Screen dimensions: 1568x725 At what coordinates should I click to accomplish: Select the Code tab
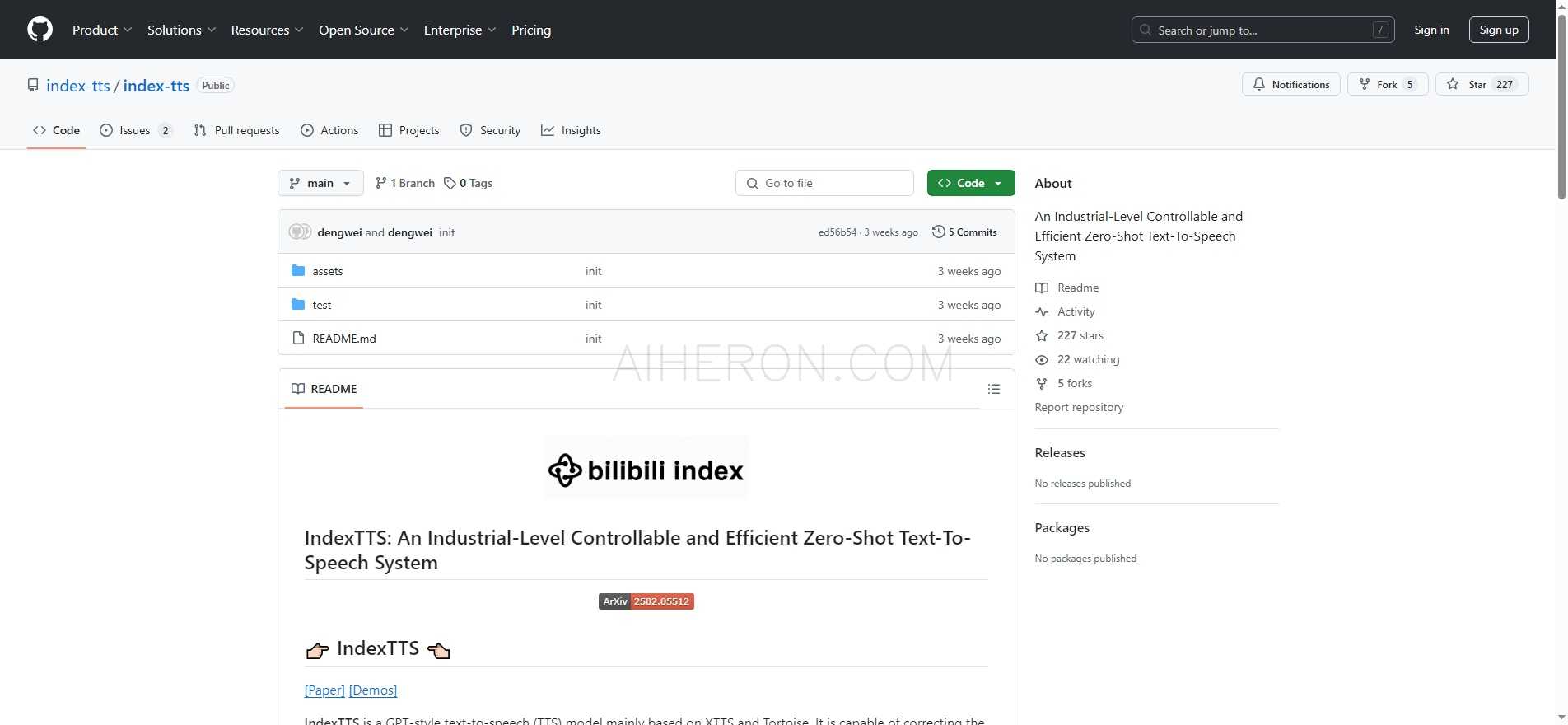[x=56, y=130]
